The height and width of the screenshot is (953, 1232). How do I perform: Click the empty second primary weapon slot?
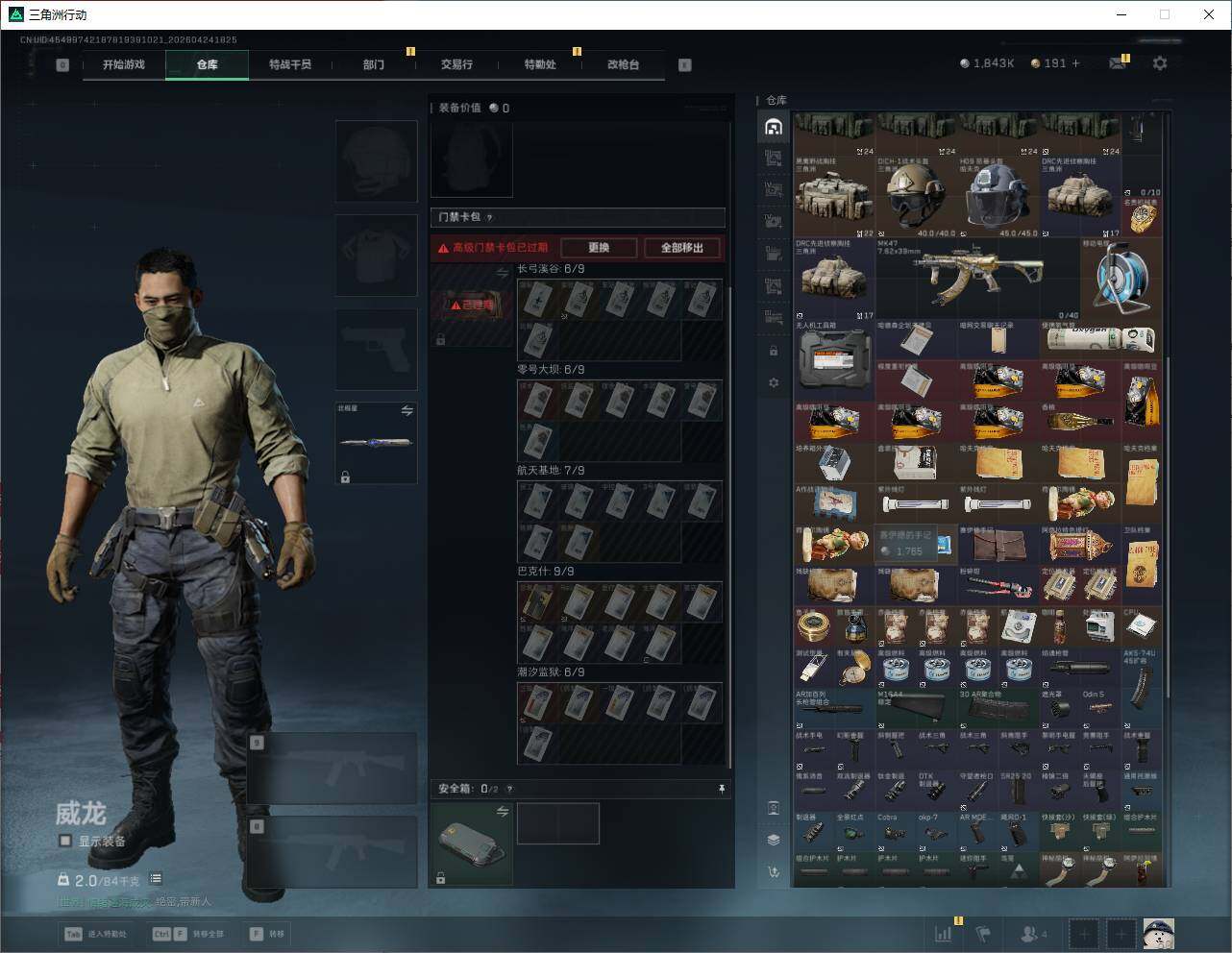(x=333, y=851)
